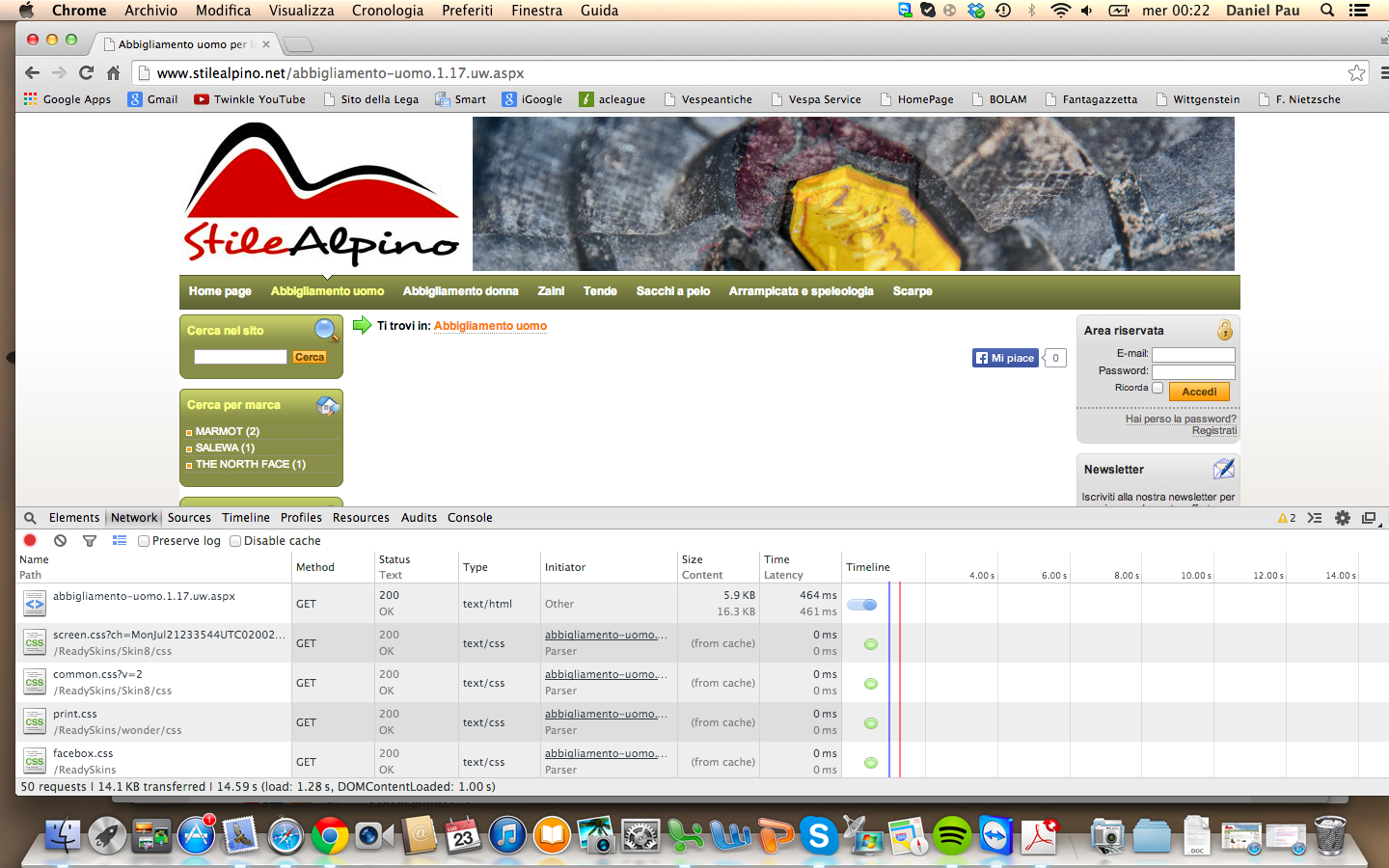The image size is (1389, 868).
Task: Open the Twinkle YouTube bookmark
Action: coord(250,99)
